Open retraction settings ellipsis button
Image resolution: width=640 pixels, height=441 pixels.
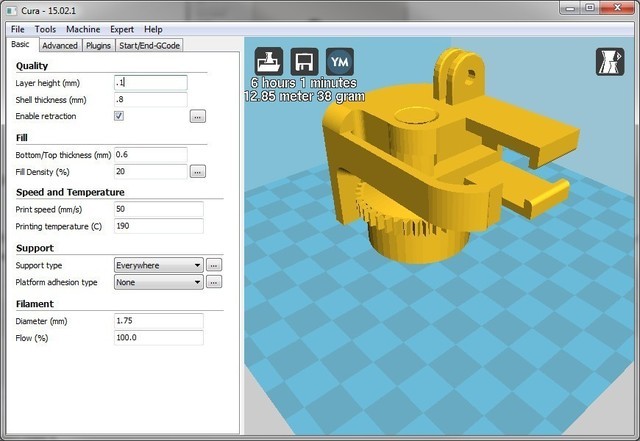tap(198, 116)
